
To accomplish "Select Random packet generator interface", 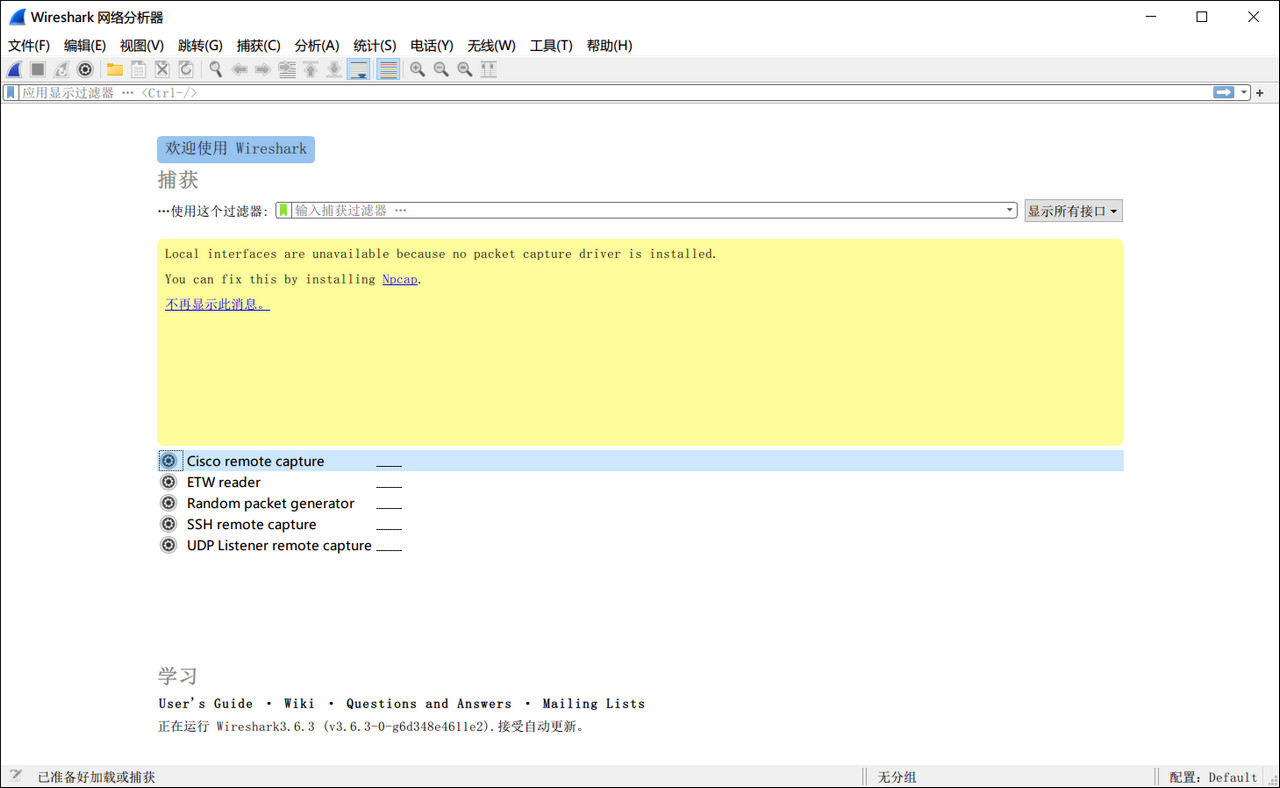I will tap(640, 503).
